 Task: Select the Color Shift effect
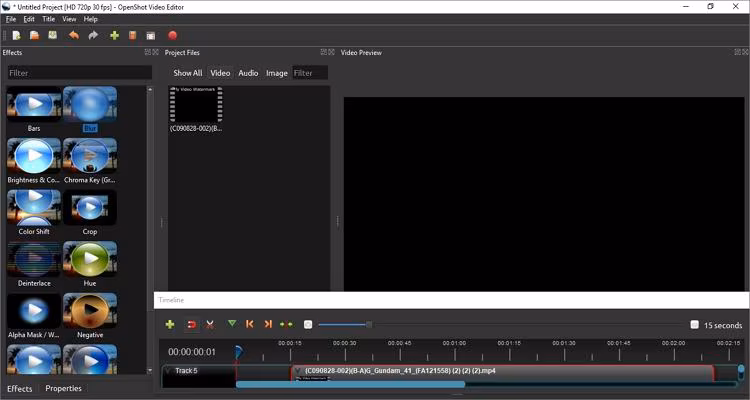coord(34,212)
